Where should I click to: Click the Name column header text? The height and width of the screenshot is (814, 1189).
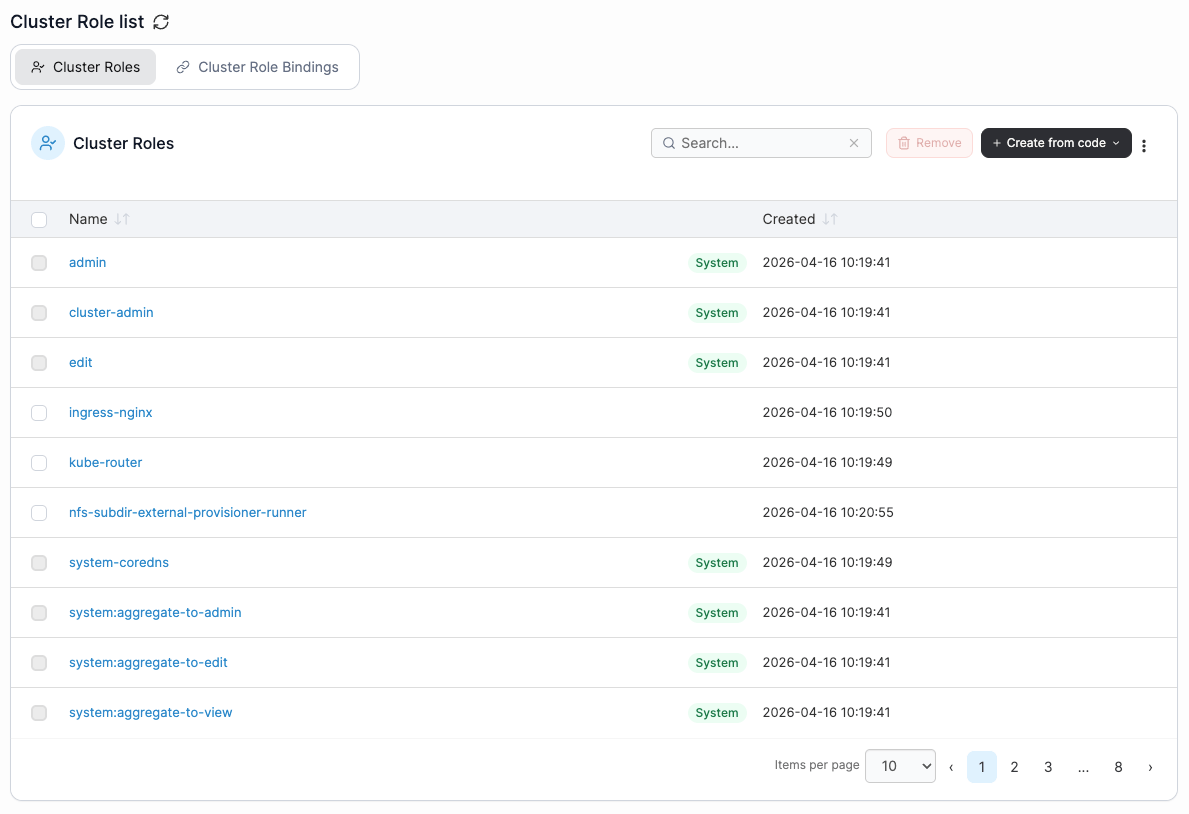(88, 219)
